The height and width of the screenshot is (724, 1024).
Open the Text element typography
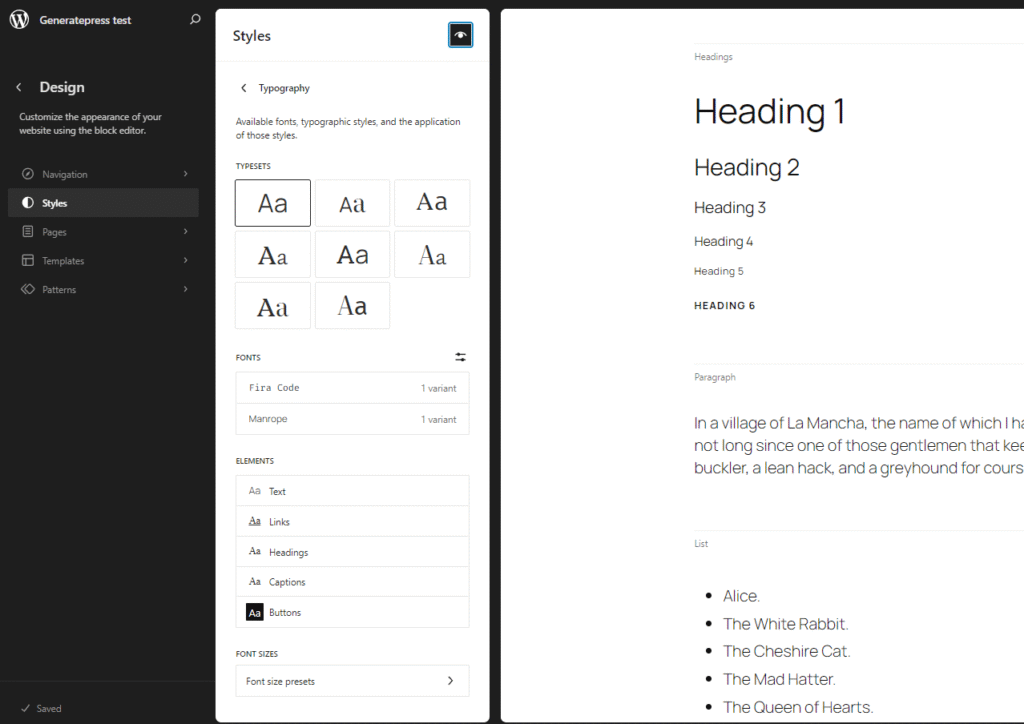click(352, 491)
